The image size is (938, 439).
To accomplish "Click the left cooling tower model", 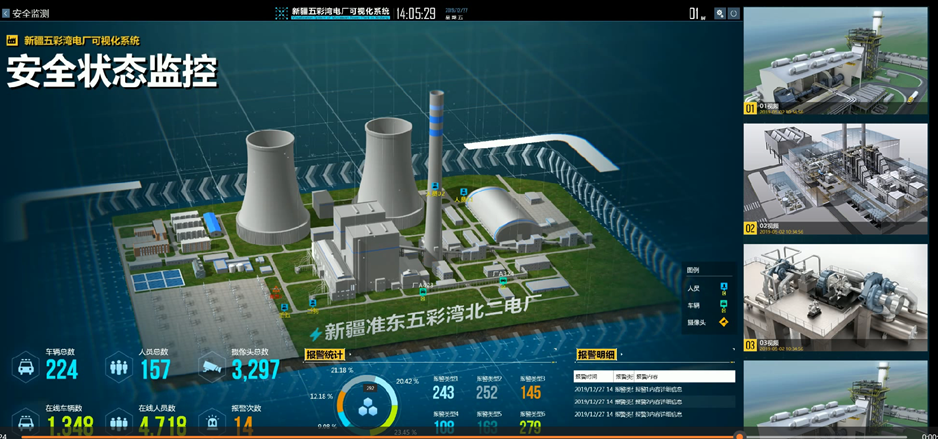I will click(x=271, y=186).
